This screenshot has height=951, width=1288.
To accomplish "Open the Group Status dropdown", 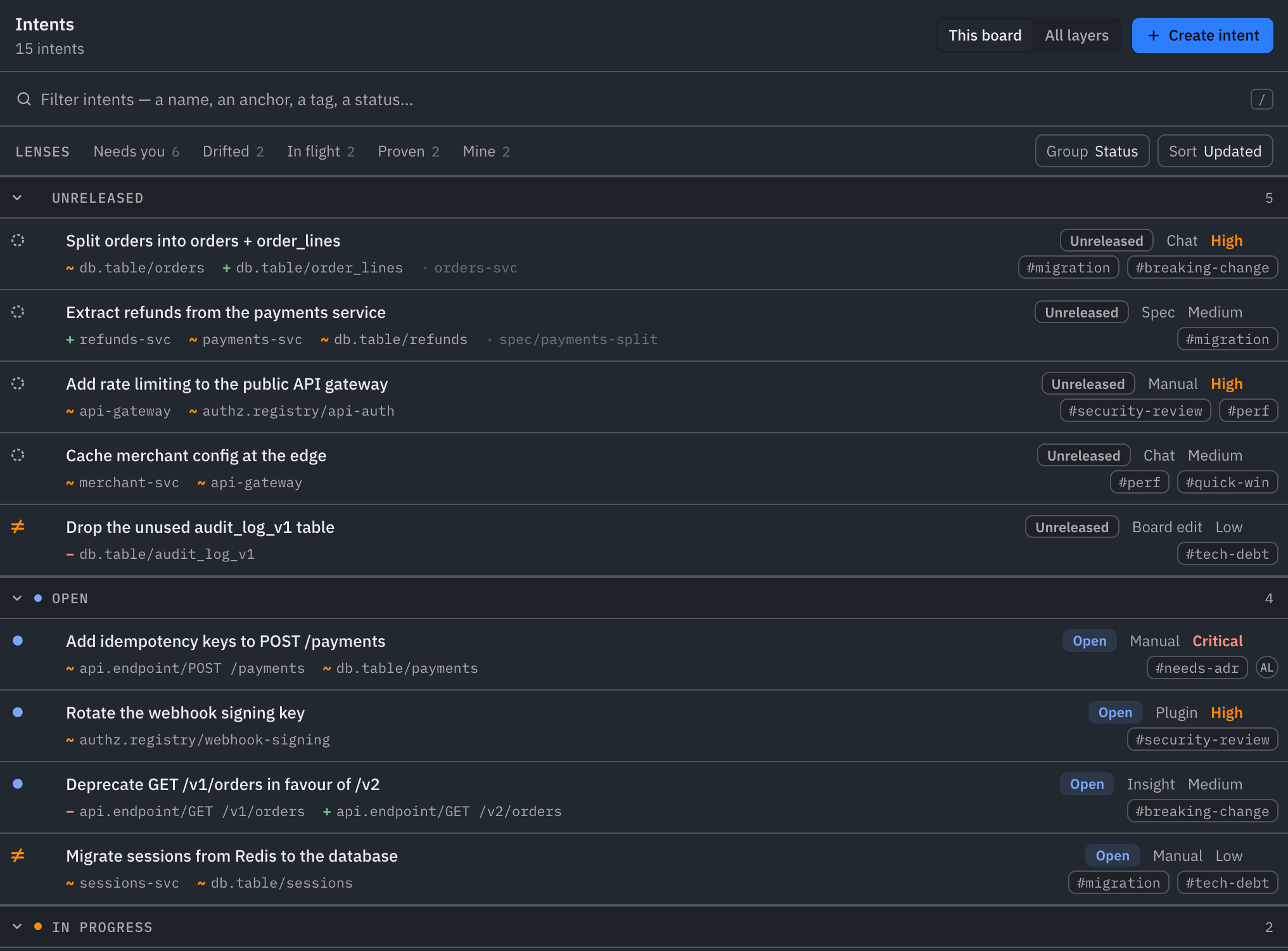I will point(1092,151).
